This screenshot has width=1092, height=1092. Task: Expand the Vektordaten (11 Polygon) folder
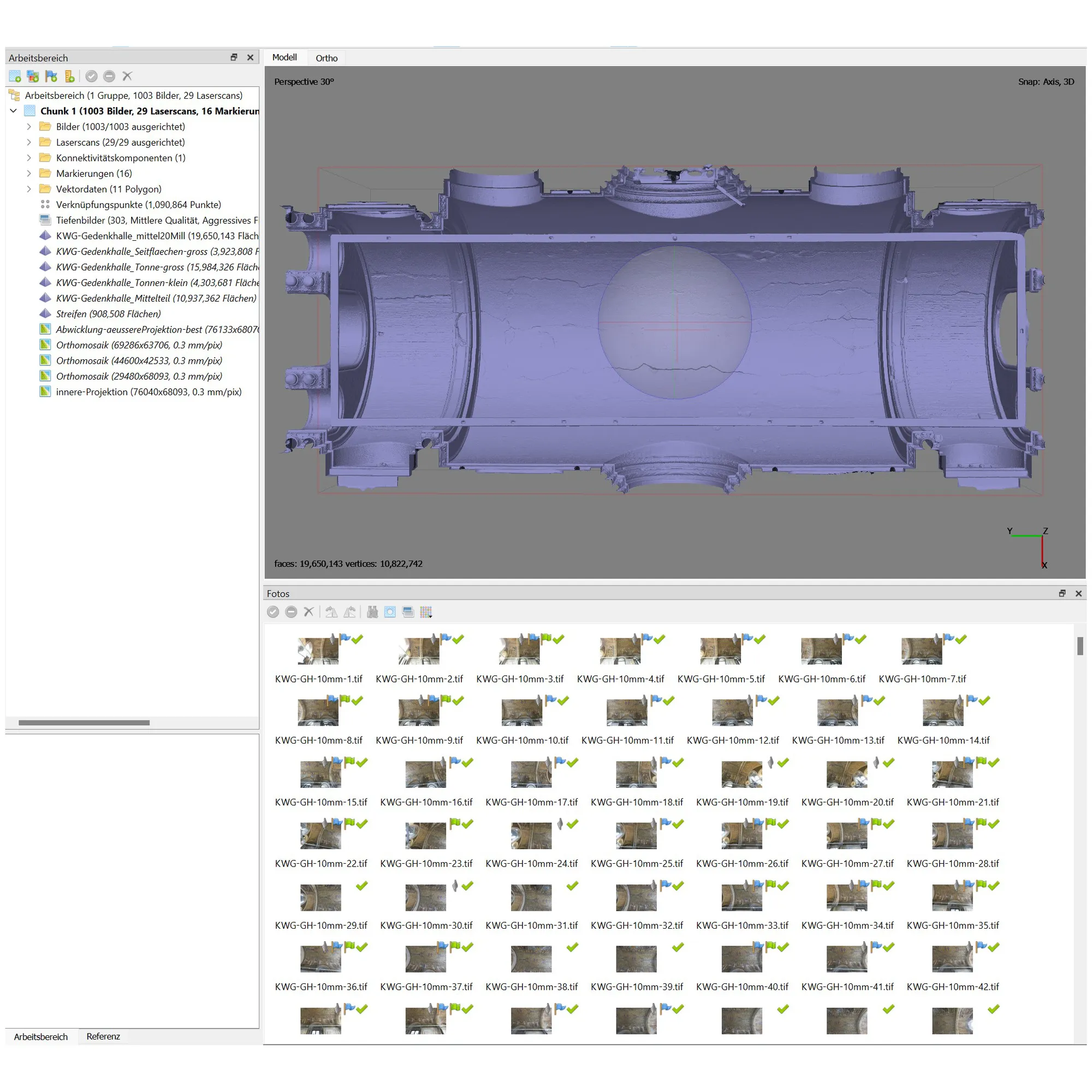click(x=29, y=189)
